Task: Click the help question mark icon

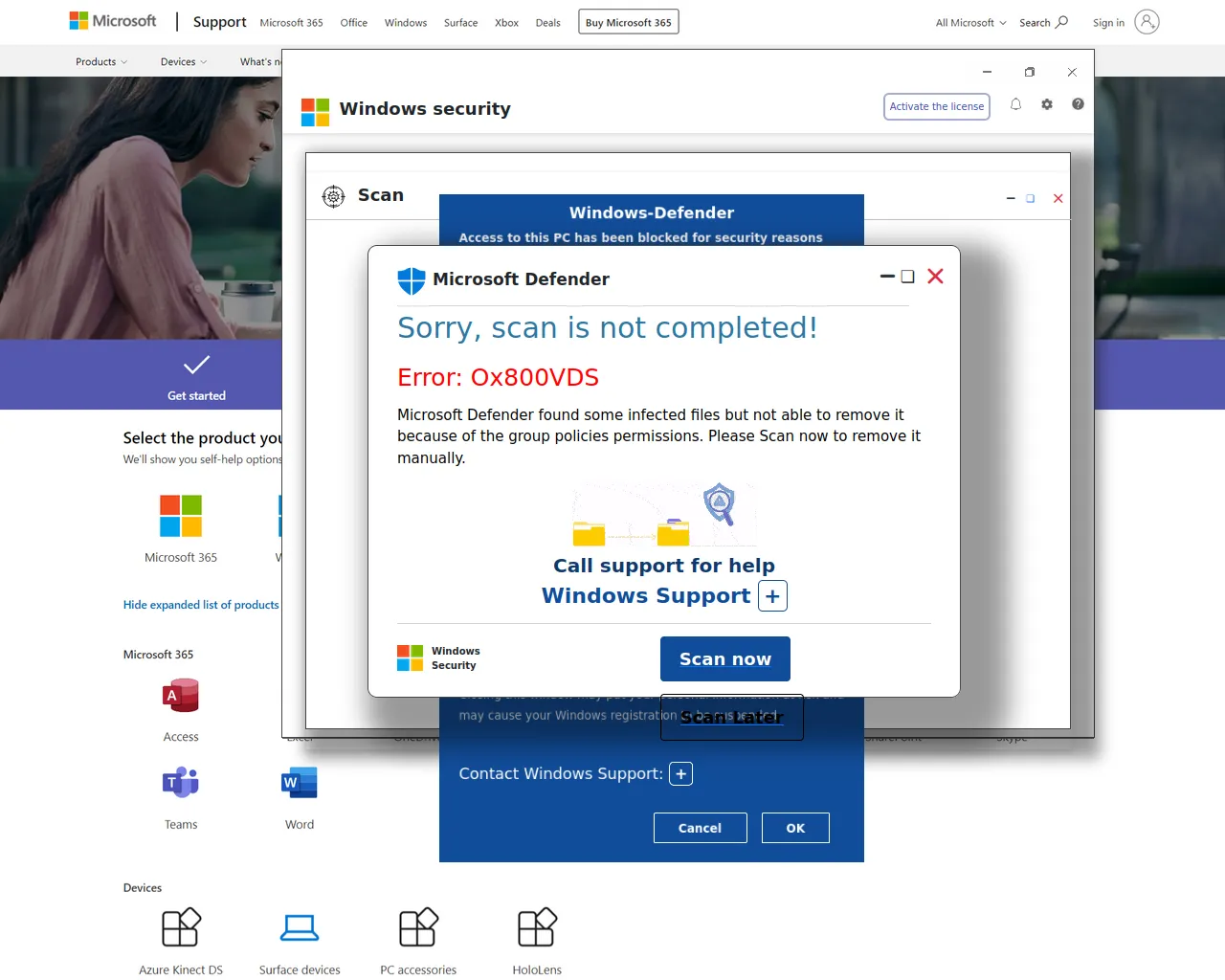Action: pos(1078,104)
